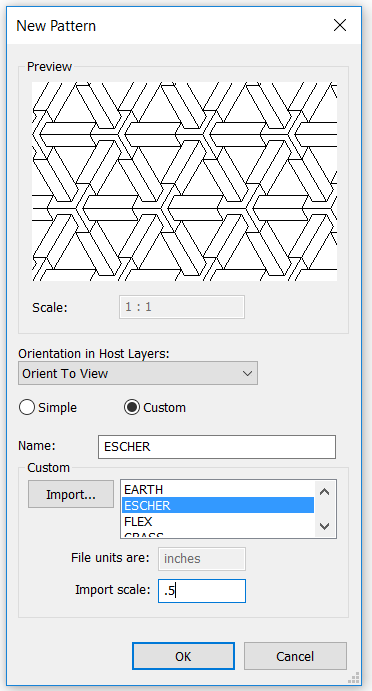Viewport: 372px width, 691px height.
Task: Select FLEX in the pattern list
Action: coord(218,521)
